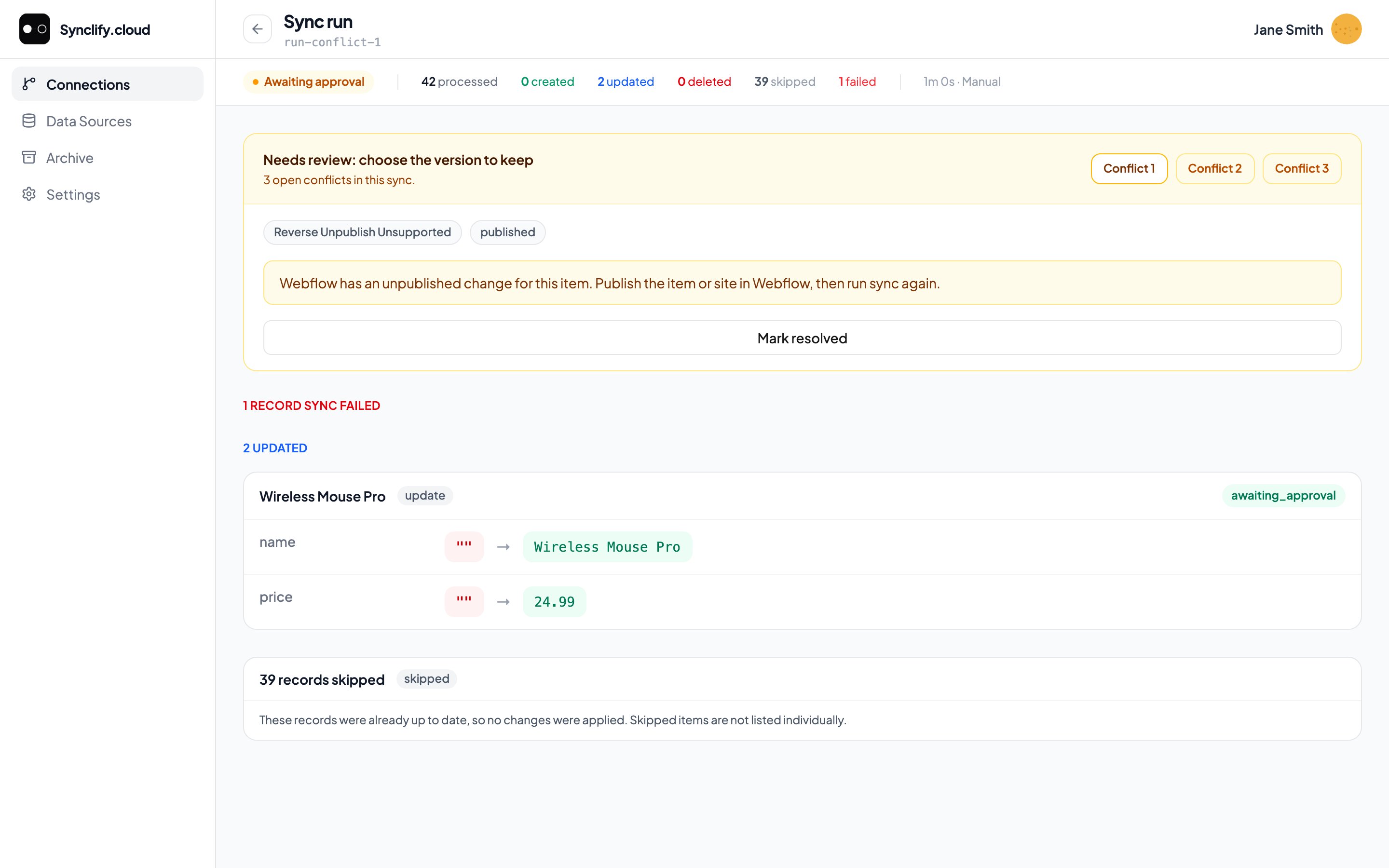
Task: Click the run-conflict-1 run identifier
Action: pyautogui.click(x=332, y=42)
